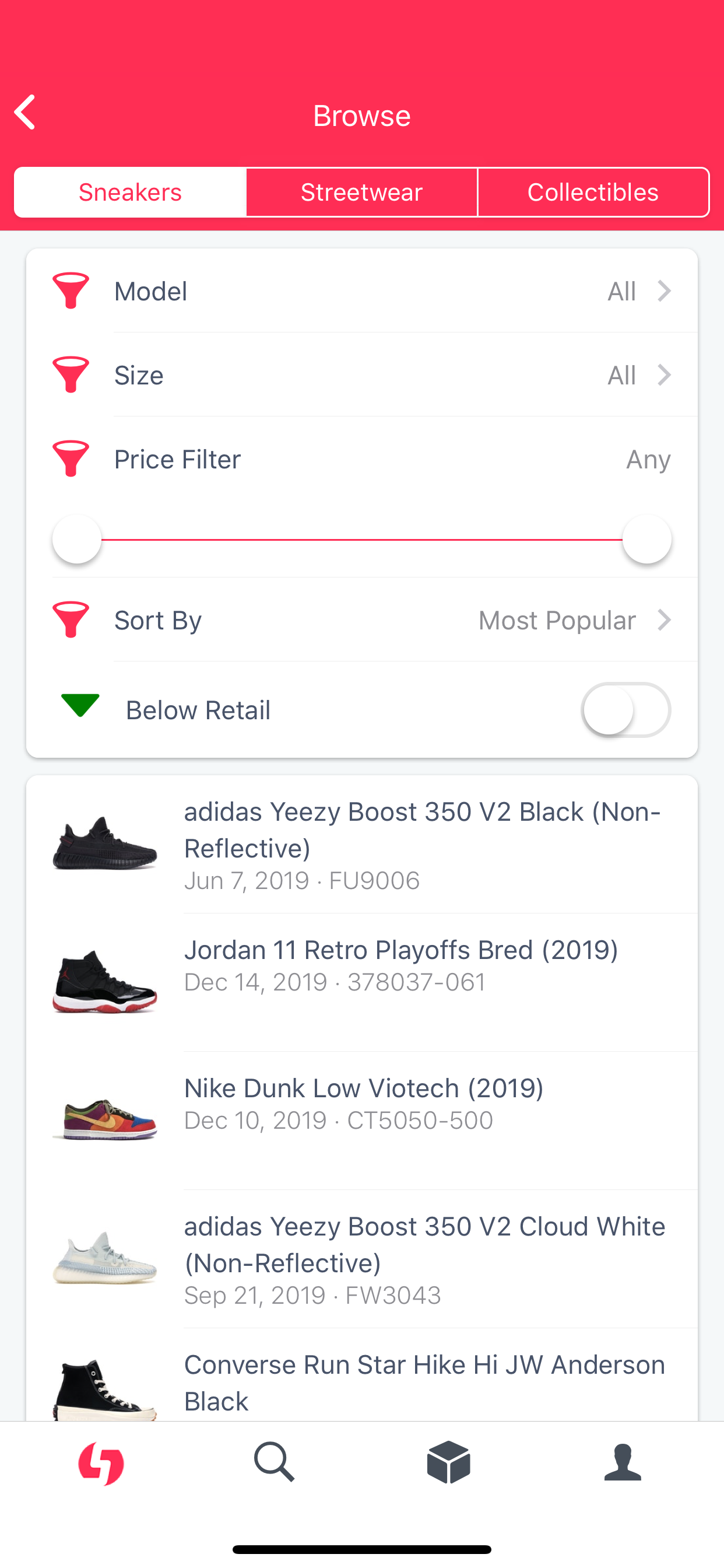Tap the Model filter funnel icon
This screenshot has height=1568, width=724.
tap(71, 290)
